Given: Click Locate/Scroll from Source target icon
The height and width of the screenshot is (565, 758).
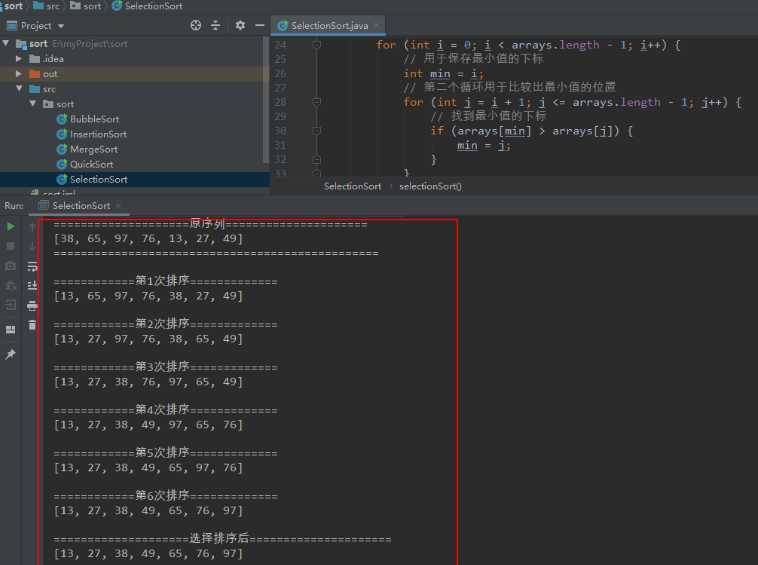Looking at the screenshot, I should point(195,25).
